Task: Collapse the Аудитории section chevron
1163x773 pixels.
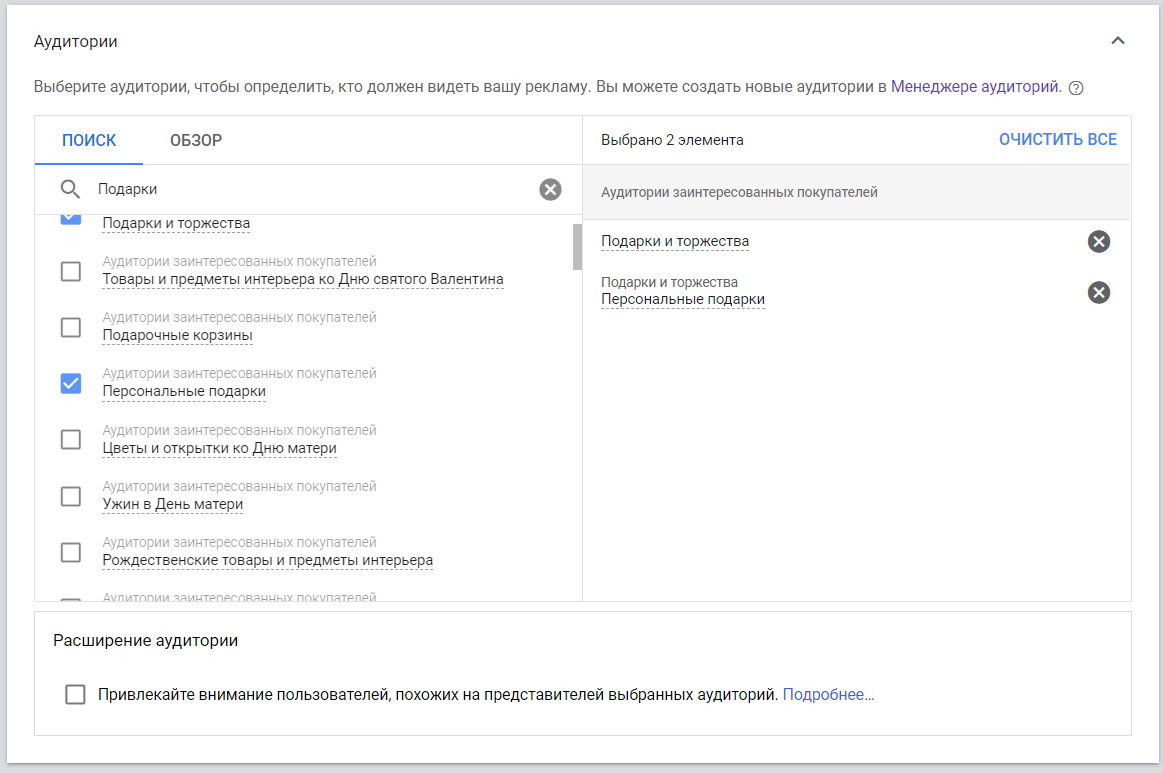Action: [x=1118, y=41]
